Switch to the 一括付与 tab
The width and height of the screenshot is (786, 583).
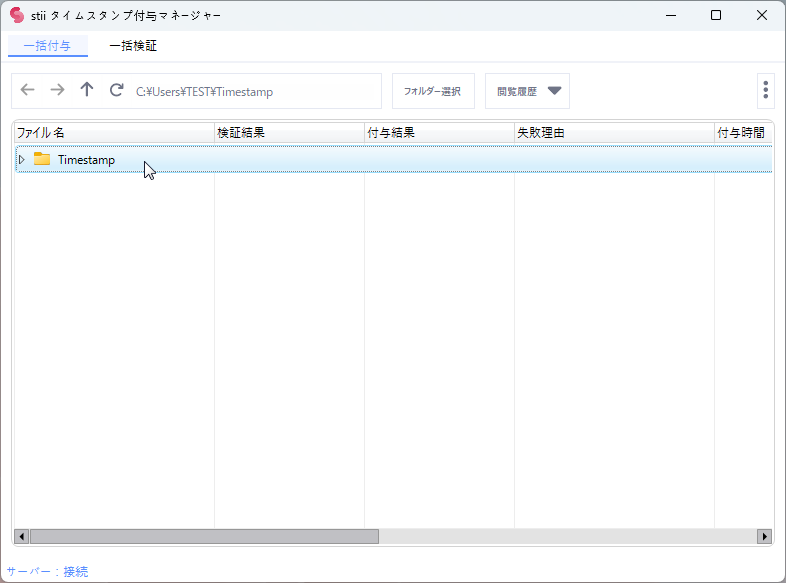47,45
